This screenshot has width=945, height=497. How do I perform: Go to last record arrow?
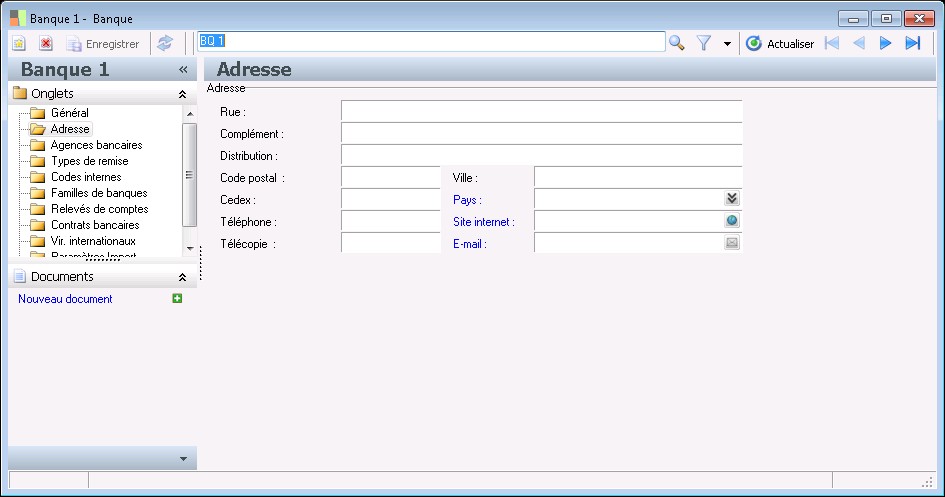coord(913,43)
